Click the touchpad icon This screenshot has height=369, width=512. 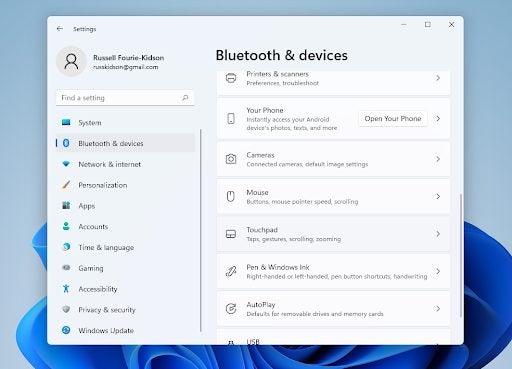(231, 234)
